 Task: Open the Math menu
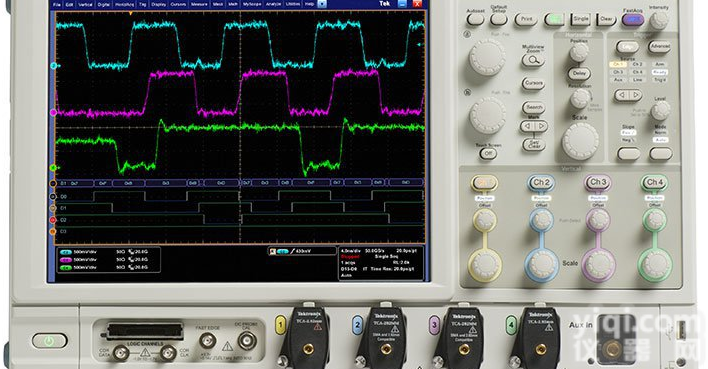coord(233,5)
